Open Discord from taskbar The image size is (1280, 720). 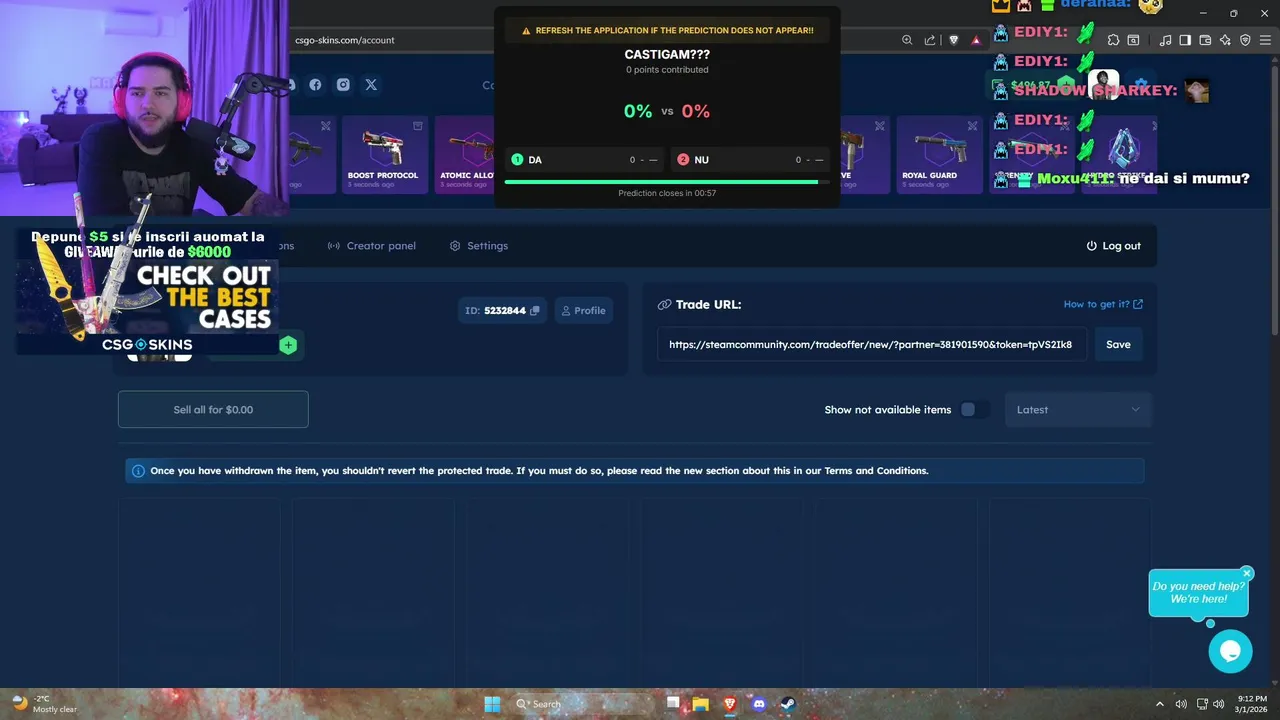pos(758,704)
